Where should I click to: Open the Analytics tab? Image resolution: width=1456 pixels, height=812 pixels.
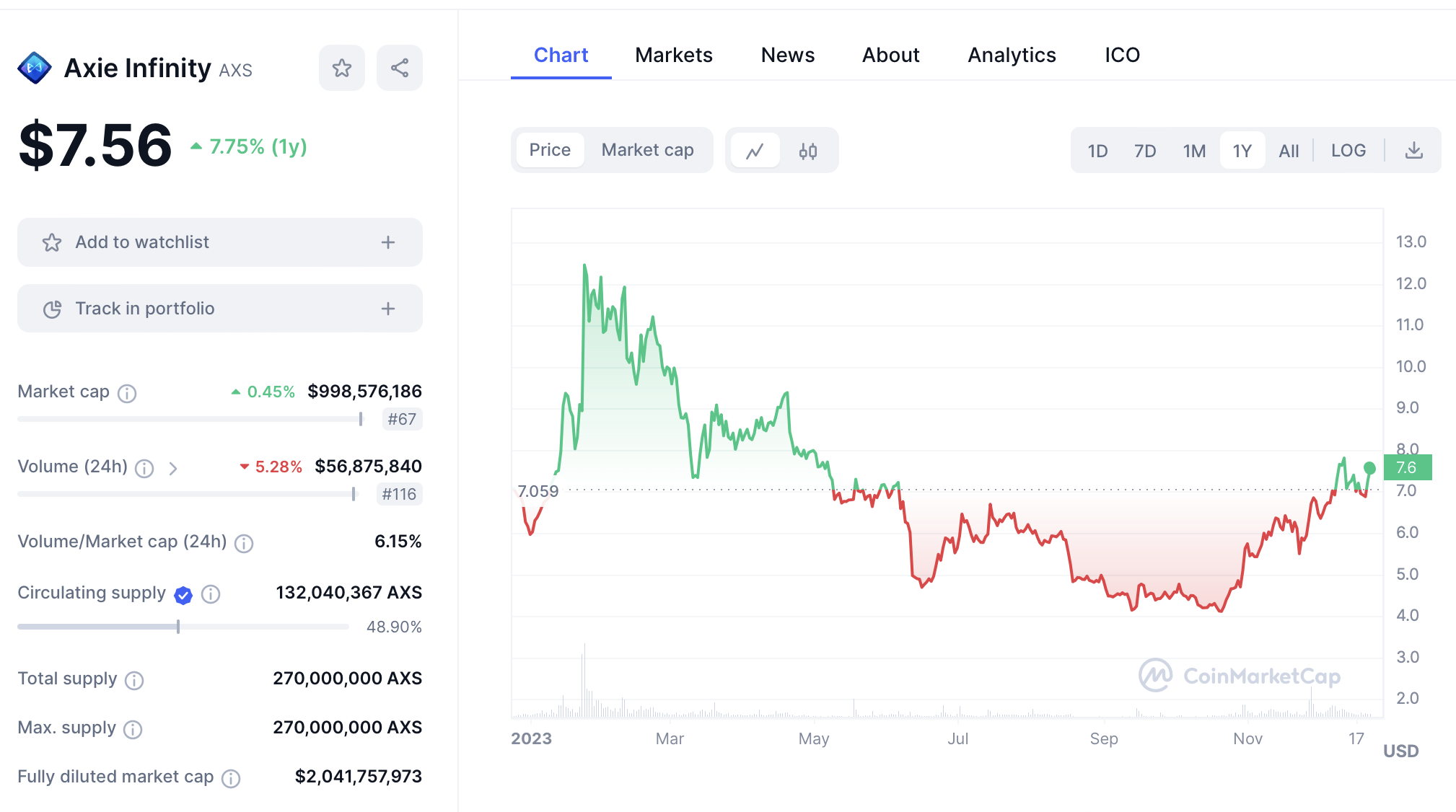tap(1012, 56)
